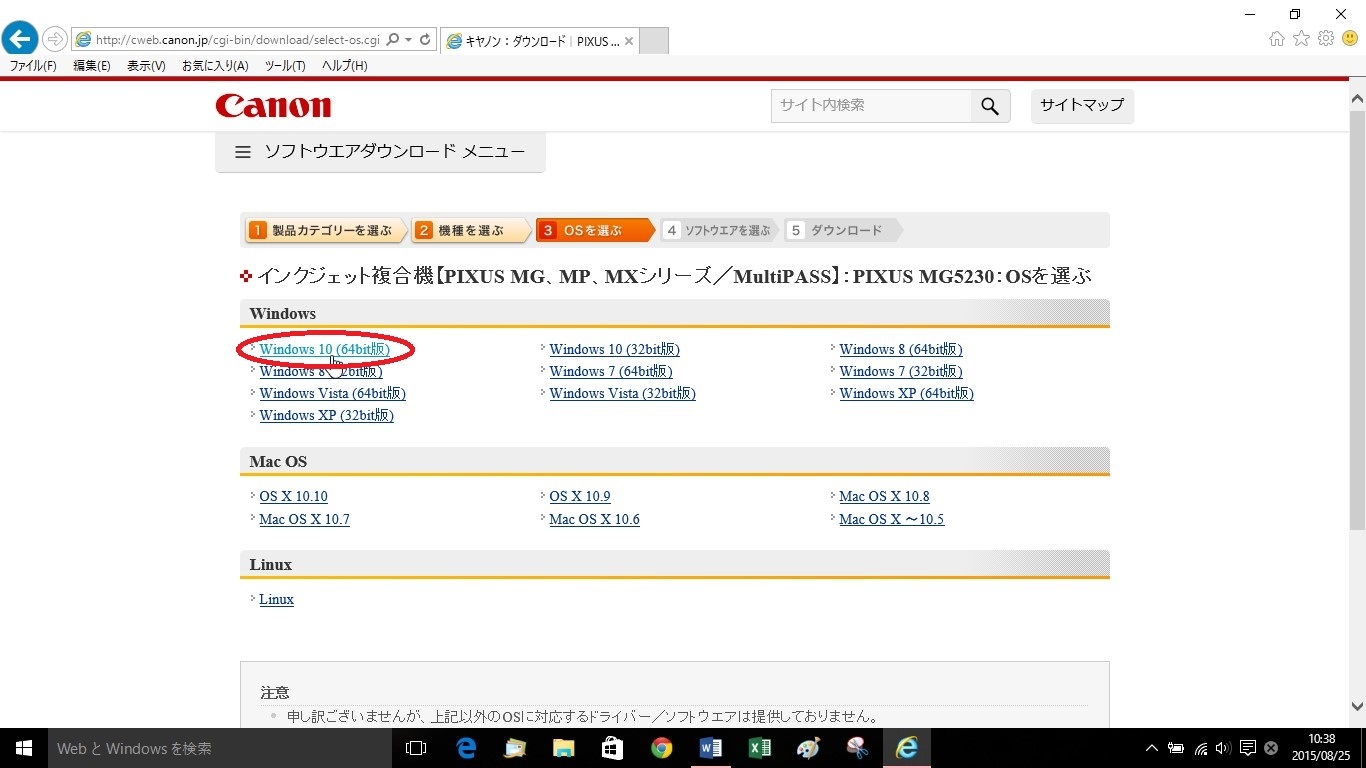Click the smiley feedback icon
The width and height of the screenshot is (1366, 768).
tap(1350, 39)
